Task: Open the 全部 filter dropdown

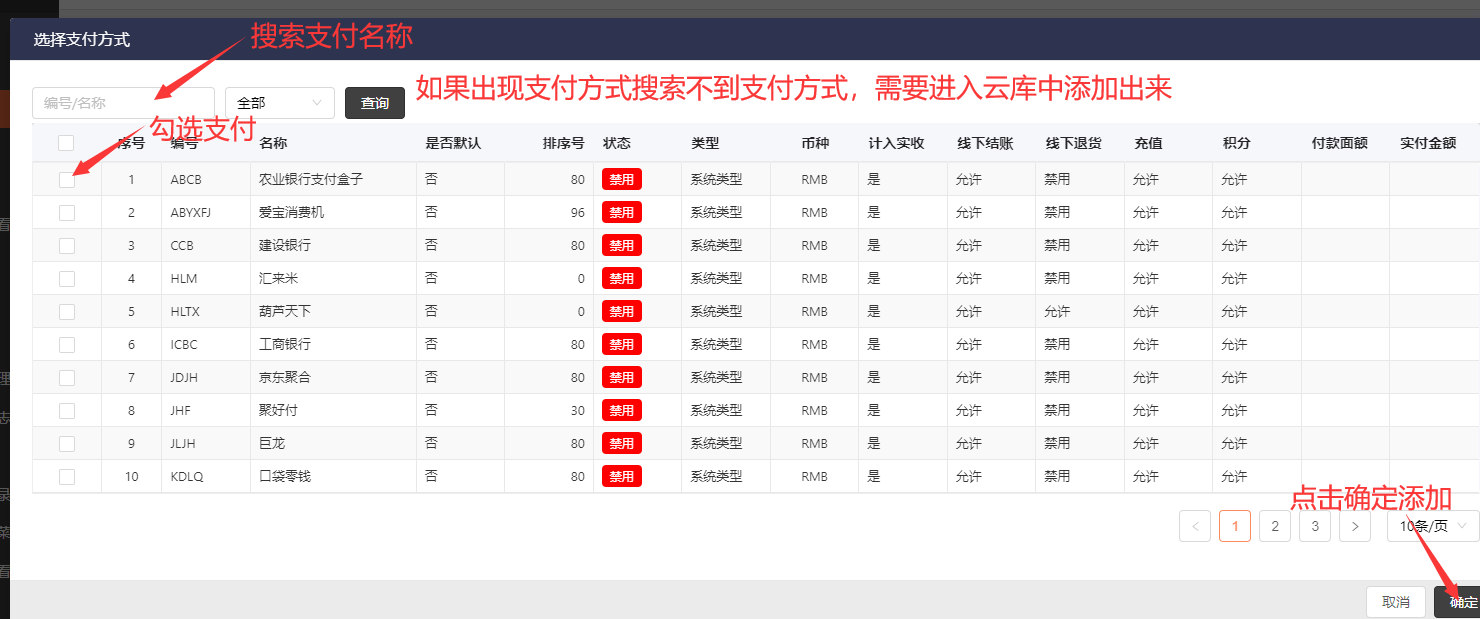Action: 280,103
